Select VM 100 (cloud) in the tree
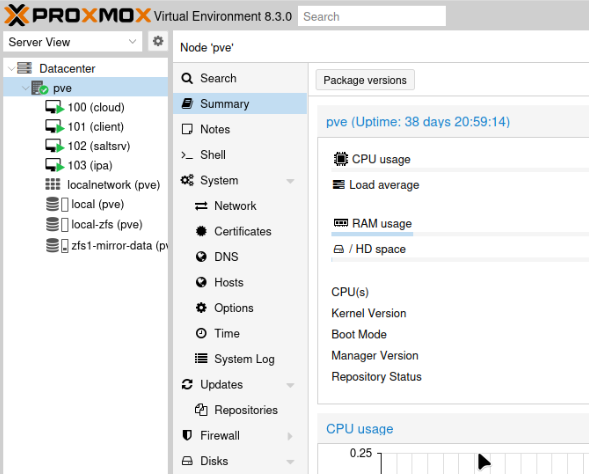The height and width of the screenshot is (474, 589). point(86,107)
